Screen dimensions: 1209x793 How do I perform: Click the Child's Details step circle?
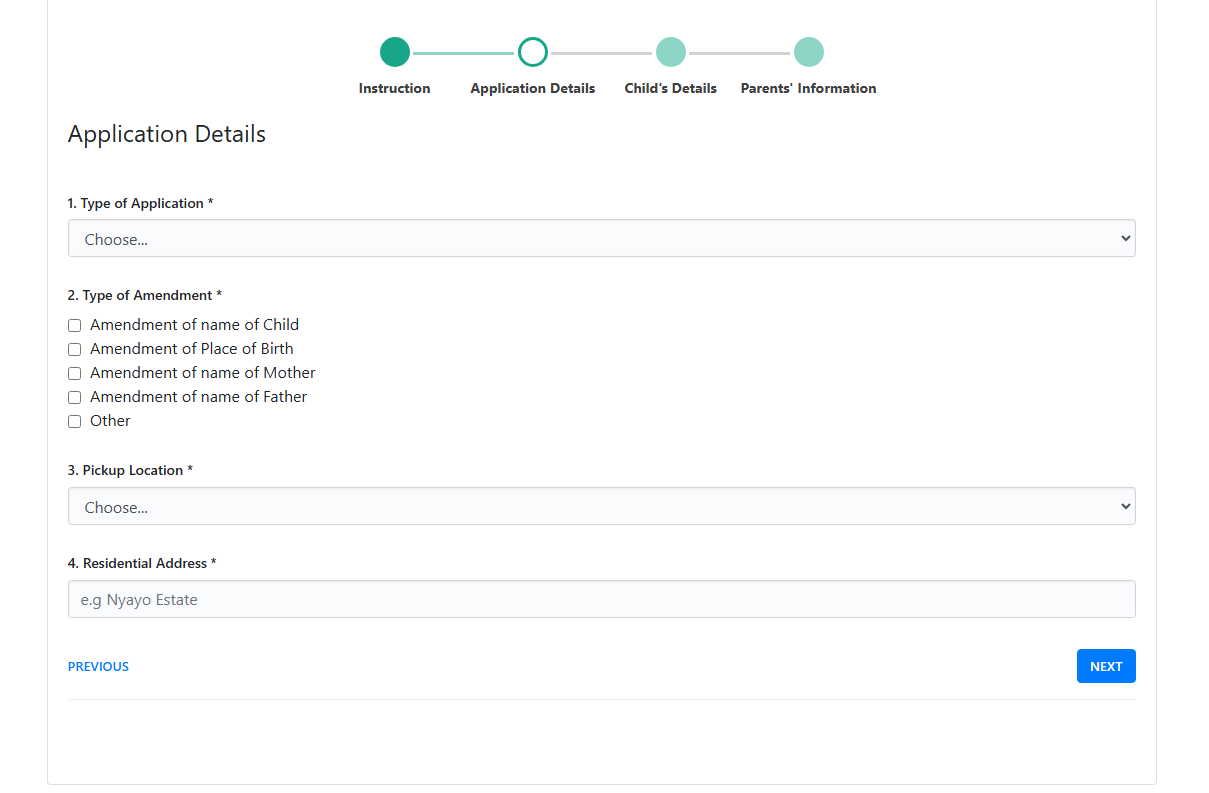[x=670, y=51]
